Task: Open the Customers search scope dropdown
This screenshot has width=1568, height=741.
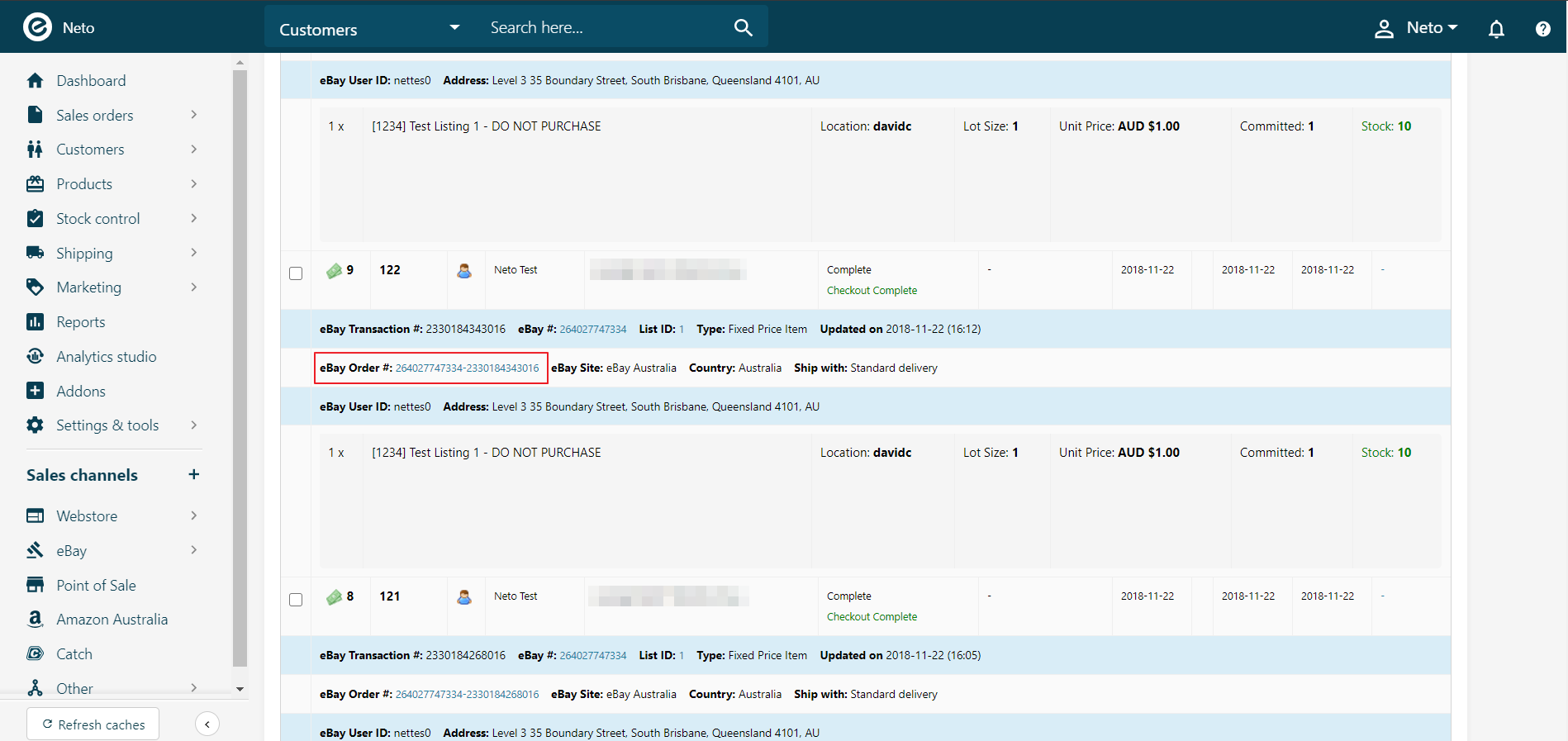Action: click(x=370, y=27)
